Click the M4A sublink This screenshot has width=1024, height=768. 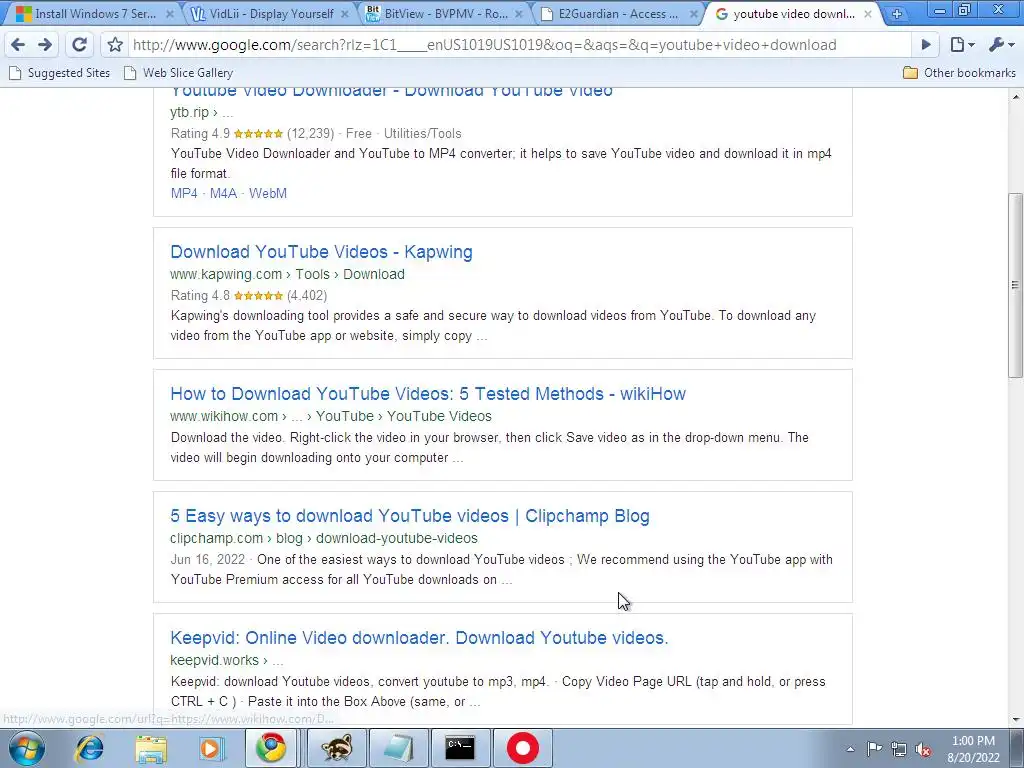(223, 193)
